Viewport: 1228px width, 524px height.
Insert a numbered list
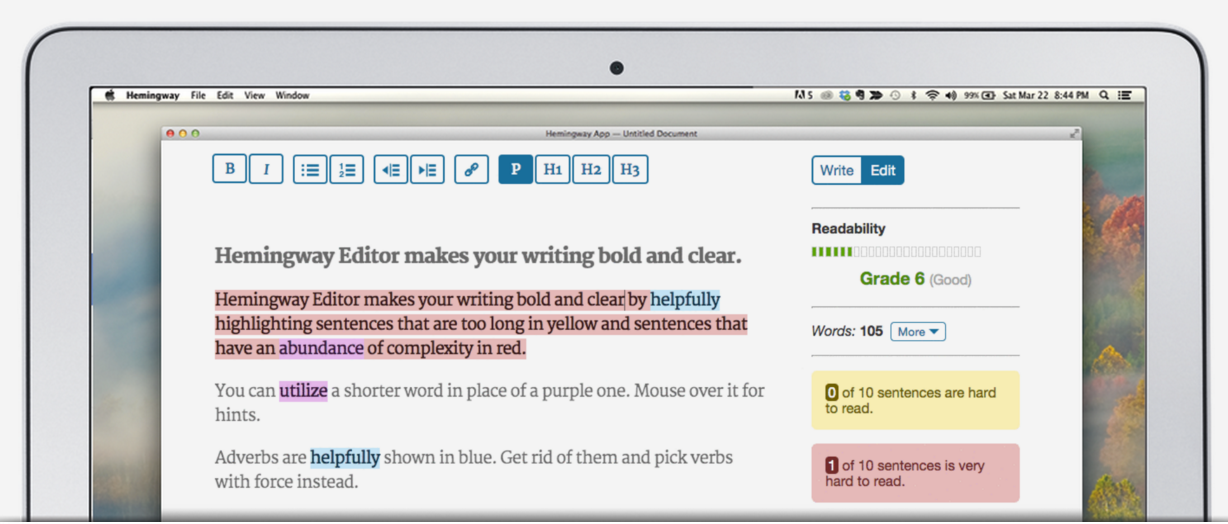click(347, 169)
